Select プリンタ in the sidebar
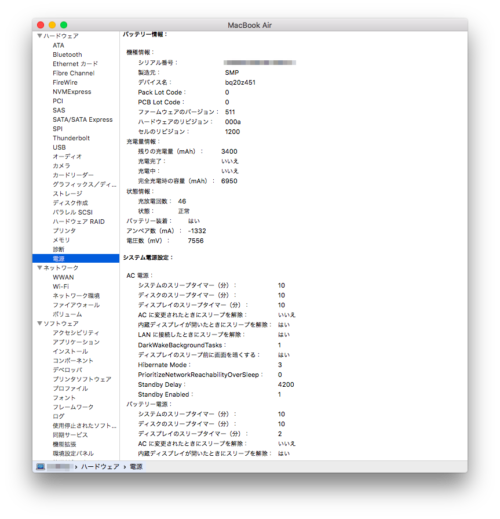The width and height of the screenshot is (500, 519). (x=64, y=231)
